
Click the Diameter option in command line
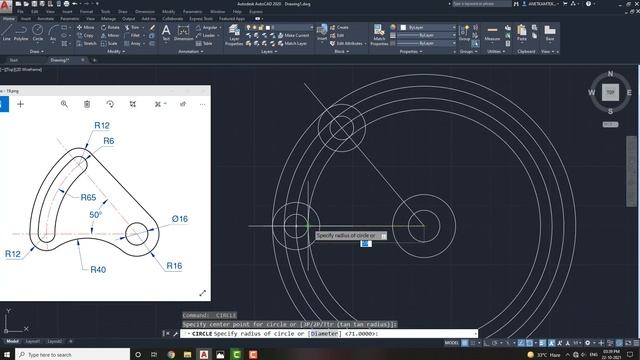coord(324,333)
